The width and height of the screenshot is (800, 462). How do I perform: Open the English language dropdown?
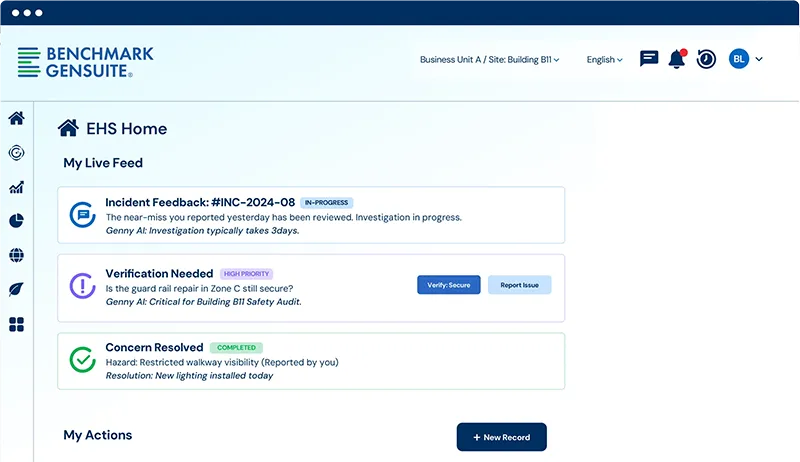[x=604, y=60]
